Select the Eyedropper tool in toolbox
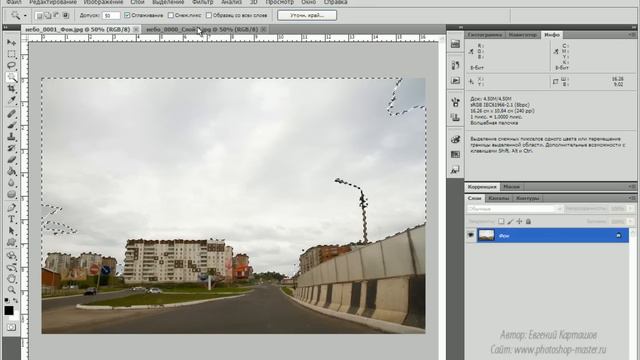This screenshot has height=360, width=640. coord(11,100)
